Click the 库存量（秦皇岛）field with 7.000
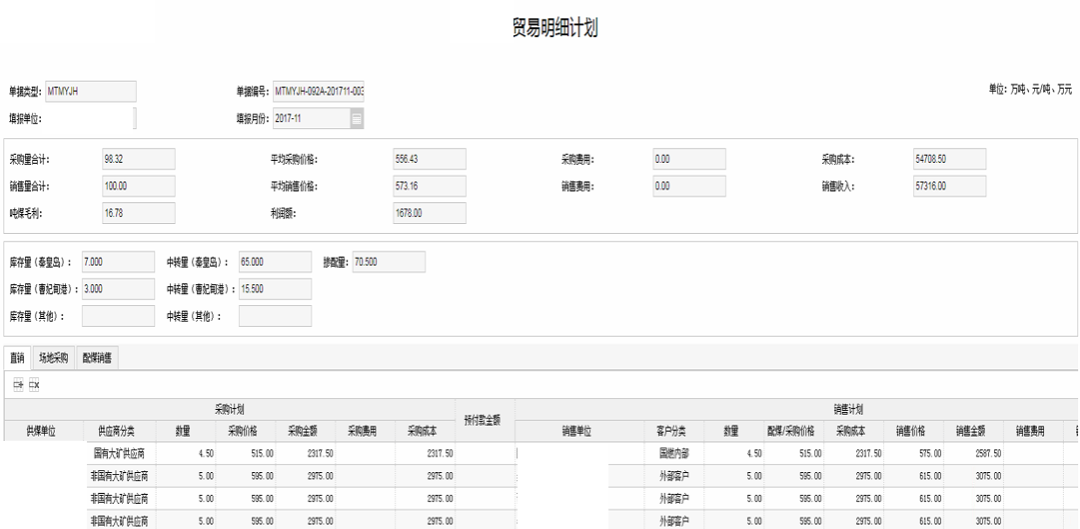 coord(118,262)
